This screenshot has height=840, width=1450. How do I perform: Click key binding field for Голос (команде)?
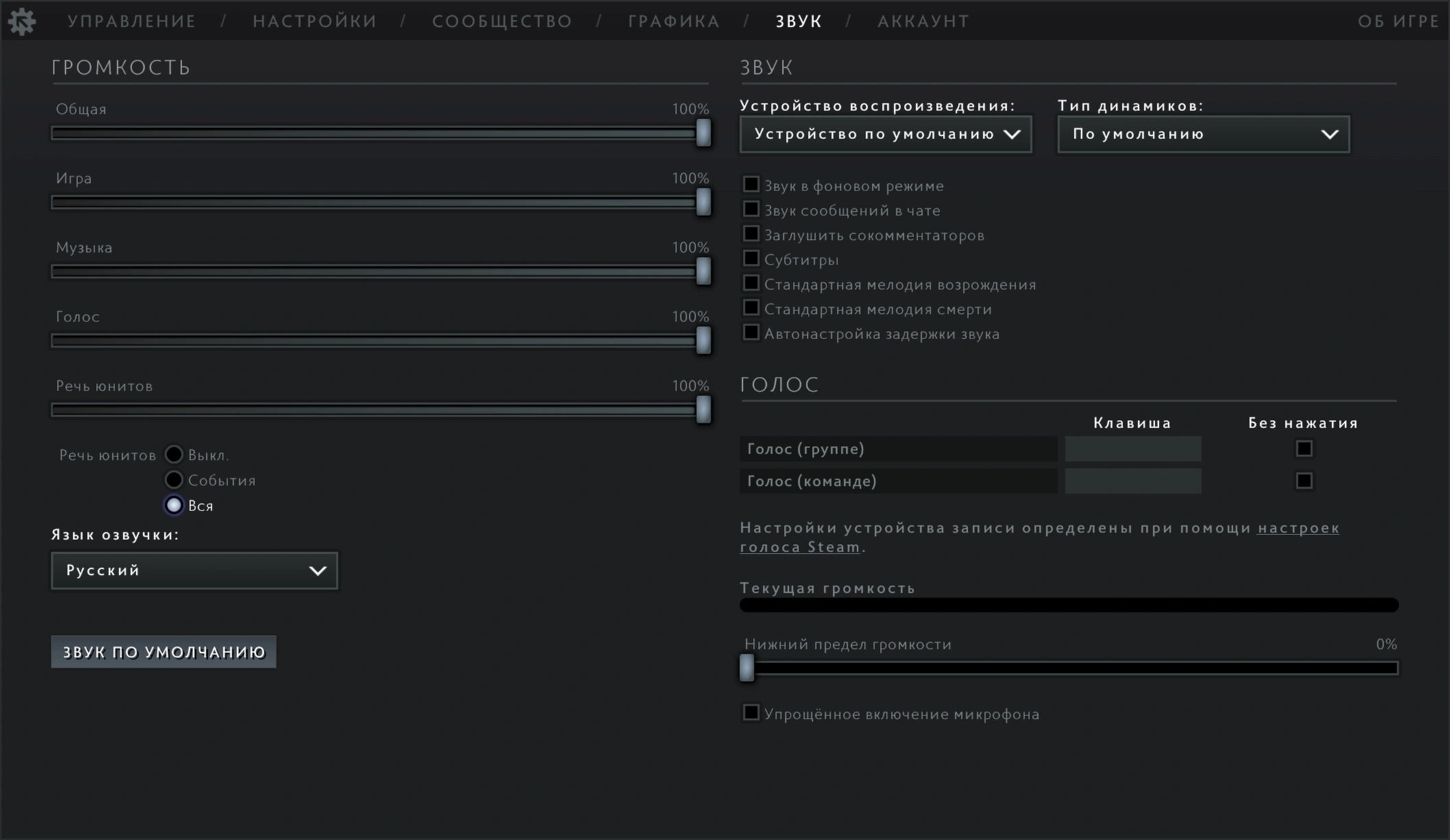click(x=1132, y=481)
